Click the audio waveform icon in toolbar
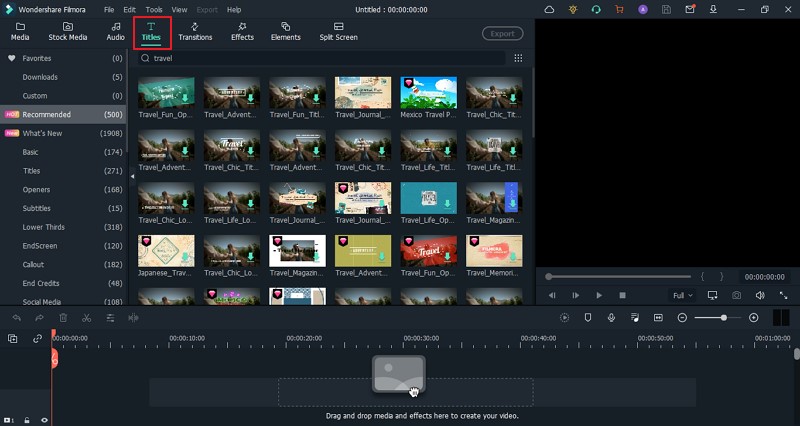Screen dimensions: 800x426 pos(133,318)
